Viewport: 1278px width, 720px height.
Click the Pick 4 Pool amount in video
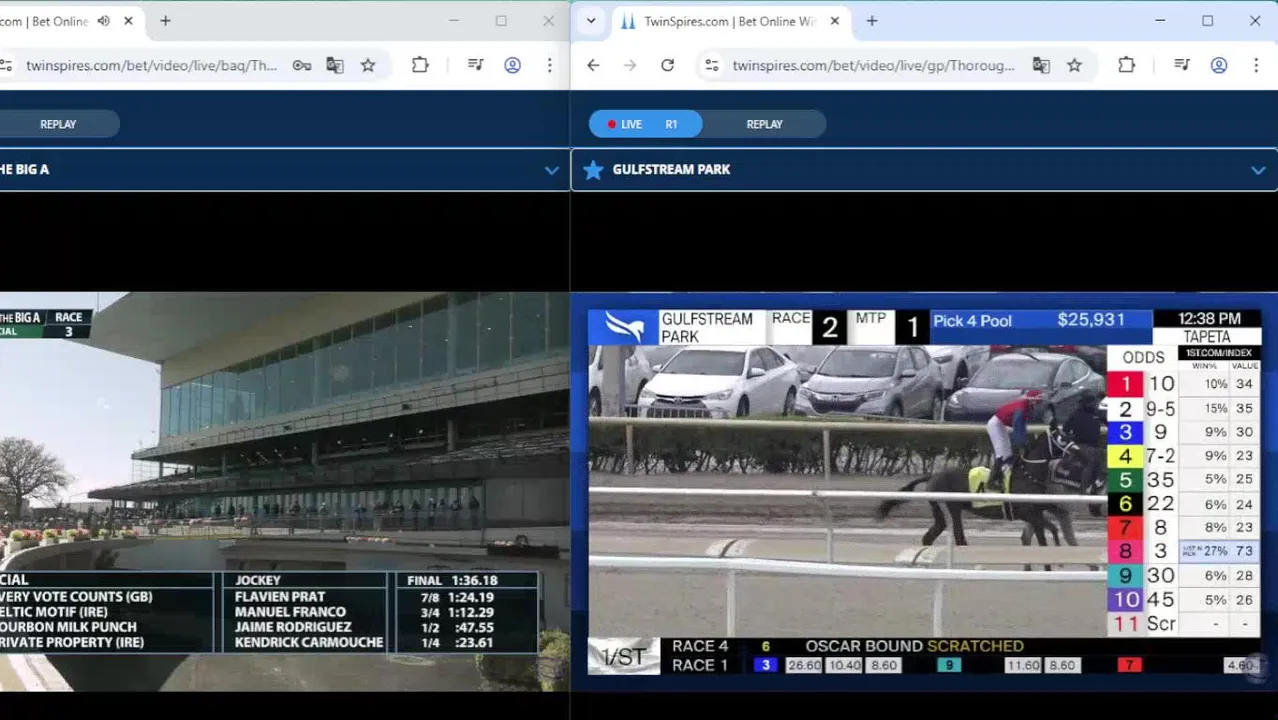(x=1091, y=320)
